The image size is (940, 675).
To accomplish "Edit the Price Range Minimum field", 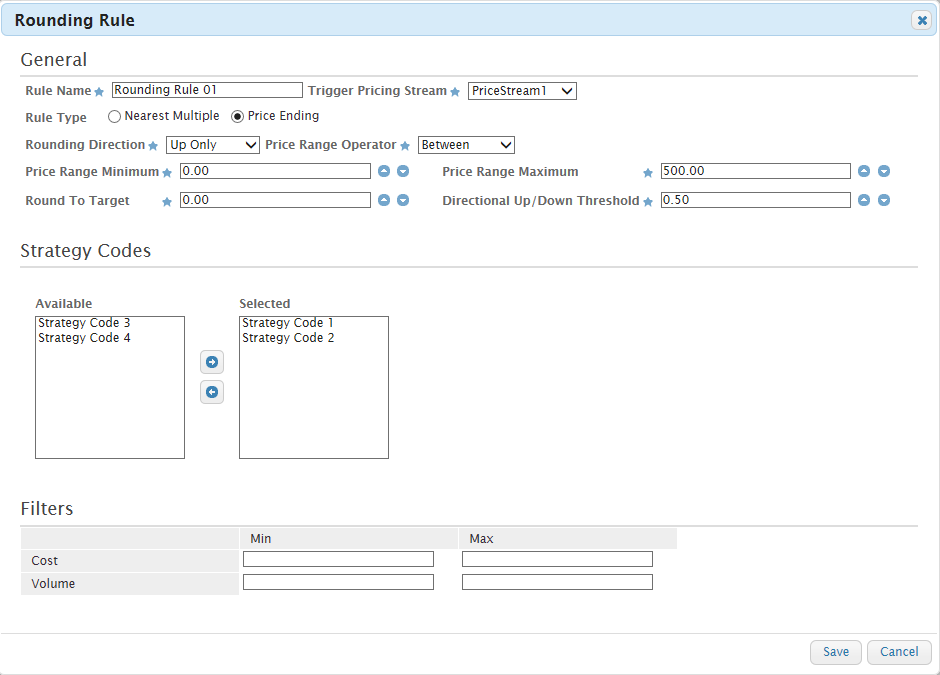I will point(275,171).
